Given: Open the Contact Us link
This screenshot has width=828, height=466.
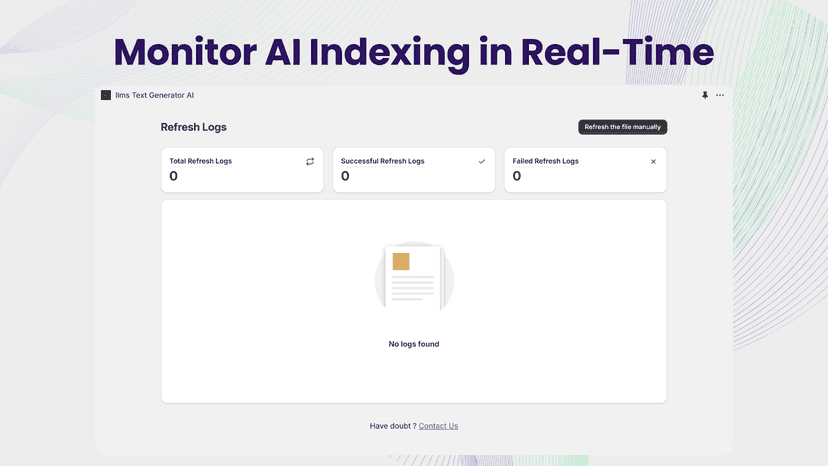Looking at the screenshot, I should [x=438, y=426].
